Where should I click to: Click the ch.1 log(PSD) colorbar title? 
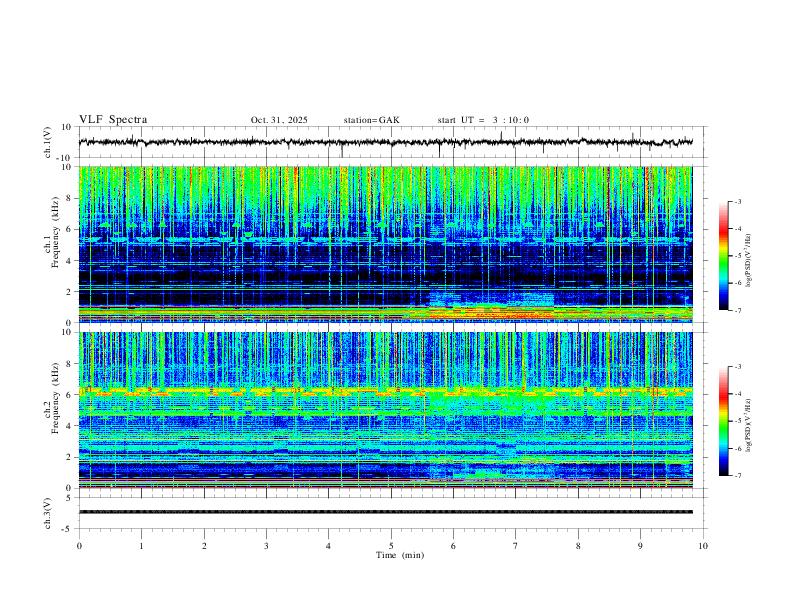749,261
